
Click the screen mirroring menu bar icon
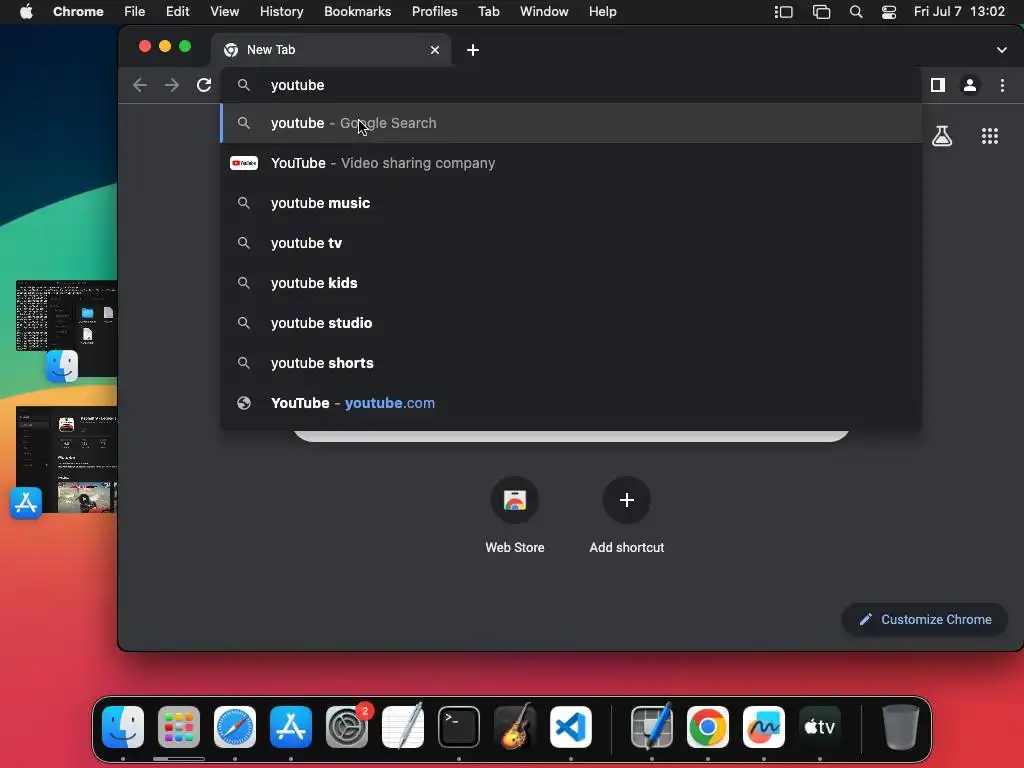[x=821, y=12]
